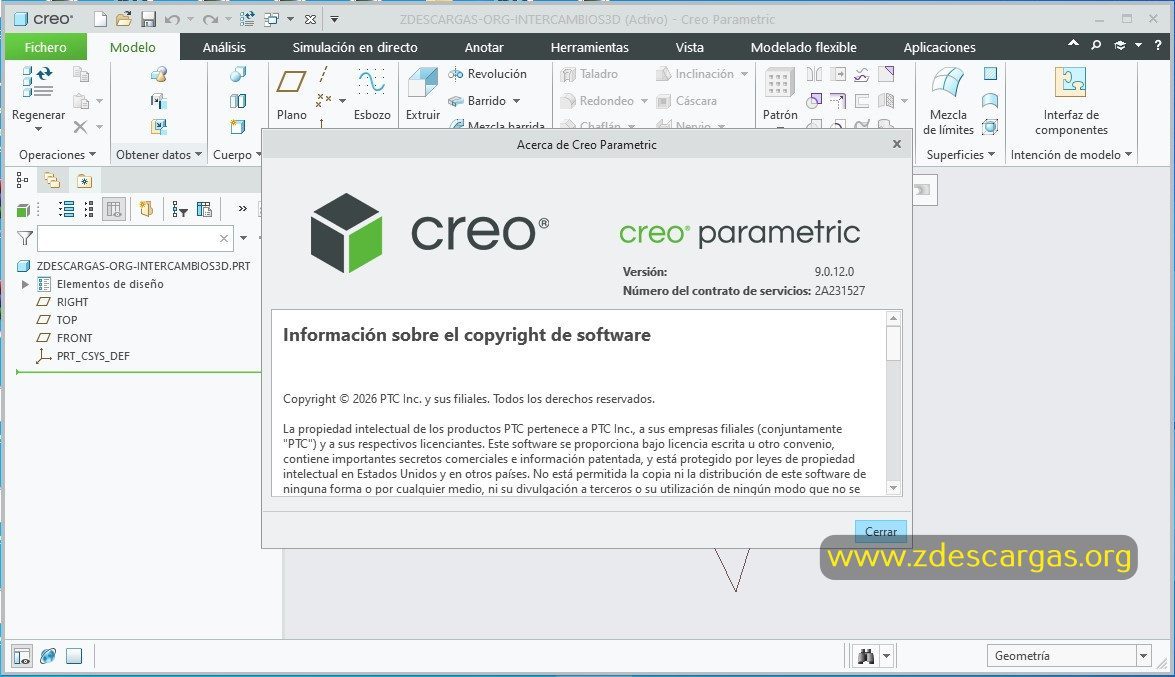Switch to the Análisis tab

tap(224, 47)
